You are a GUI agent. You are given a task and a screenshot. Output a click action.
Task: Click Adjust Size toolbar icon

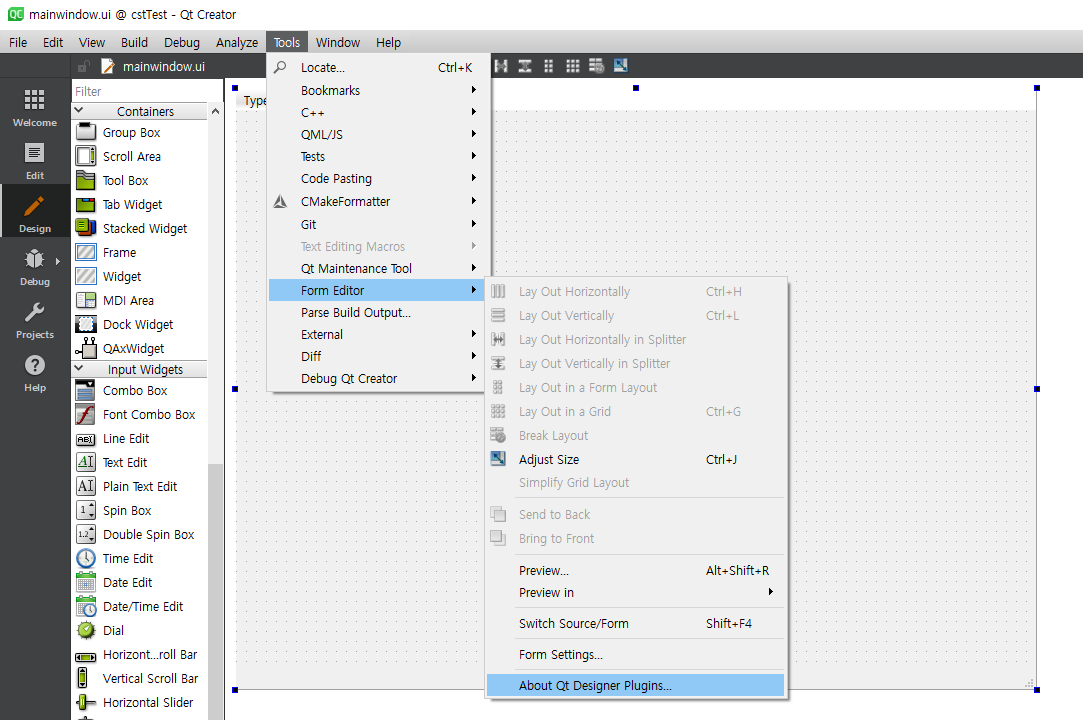tap(620, 66)
